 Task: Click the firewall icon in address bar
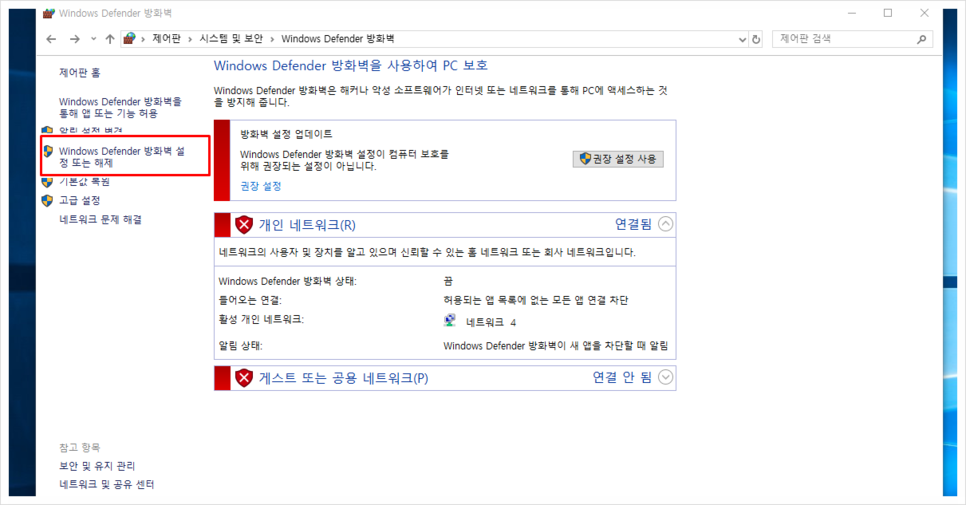129,39
